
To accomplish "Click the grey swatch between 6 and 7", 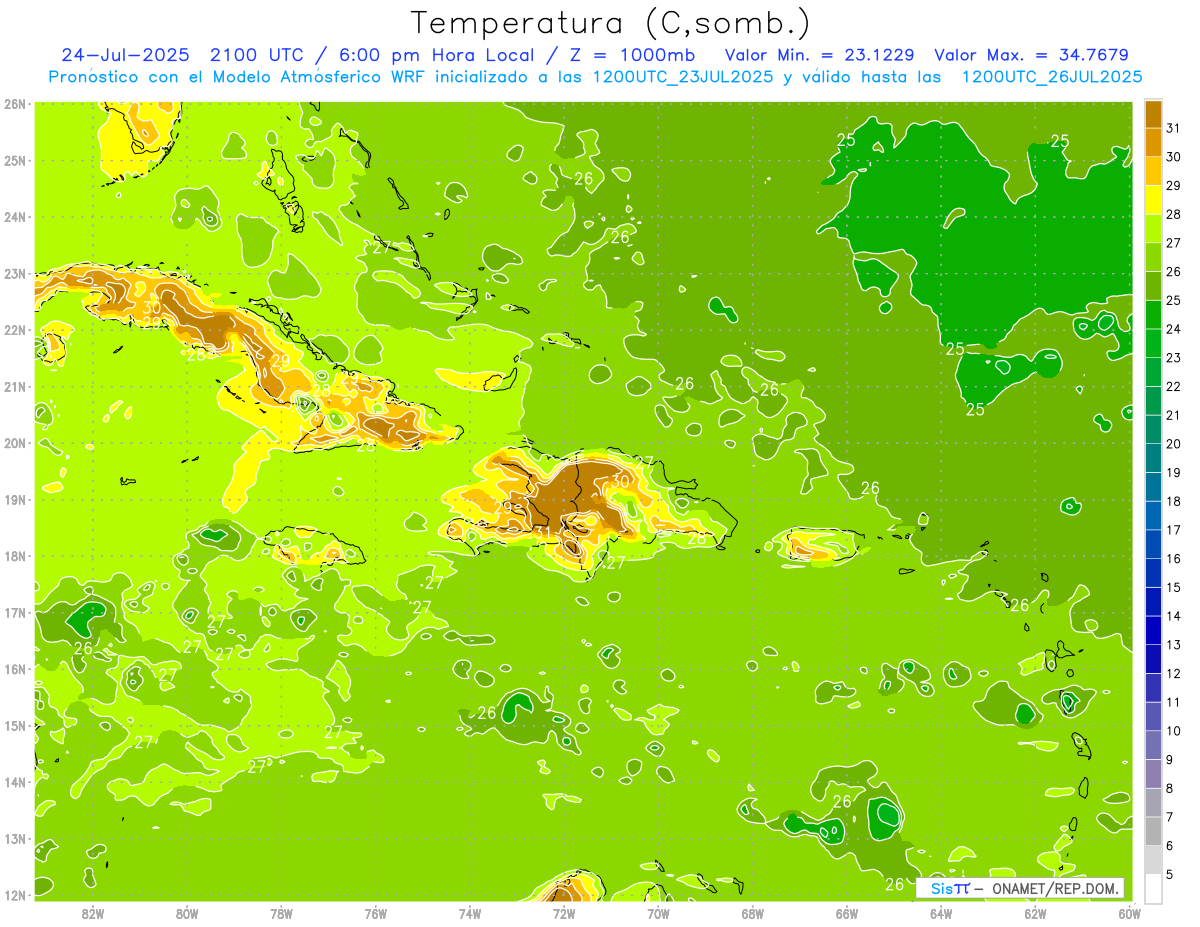I will (1153, 831).
